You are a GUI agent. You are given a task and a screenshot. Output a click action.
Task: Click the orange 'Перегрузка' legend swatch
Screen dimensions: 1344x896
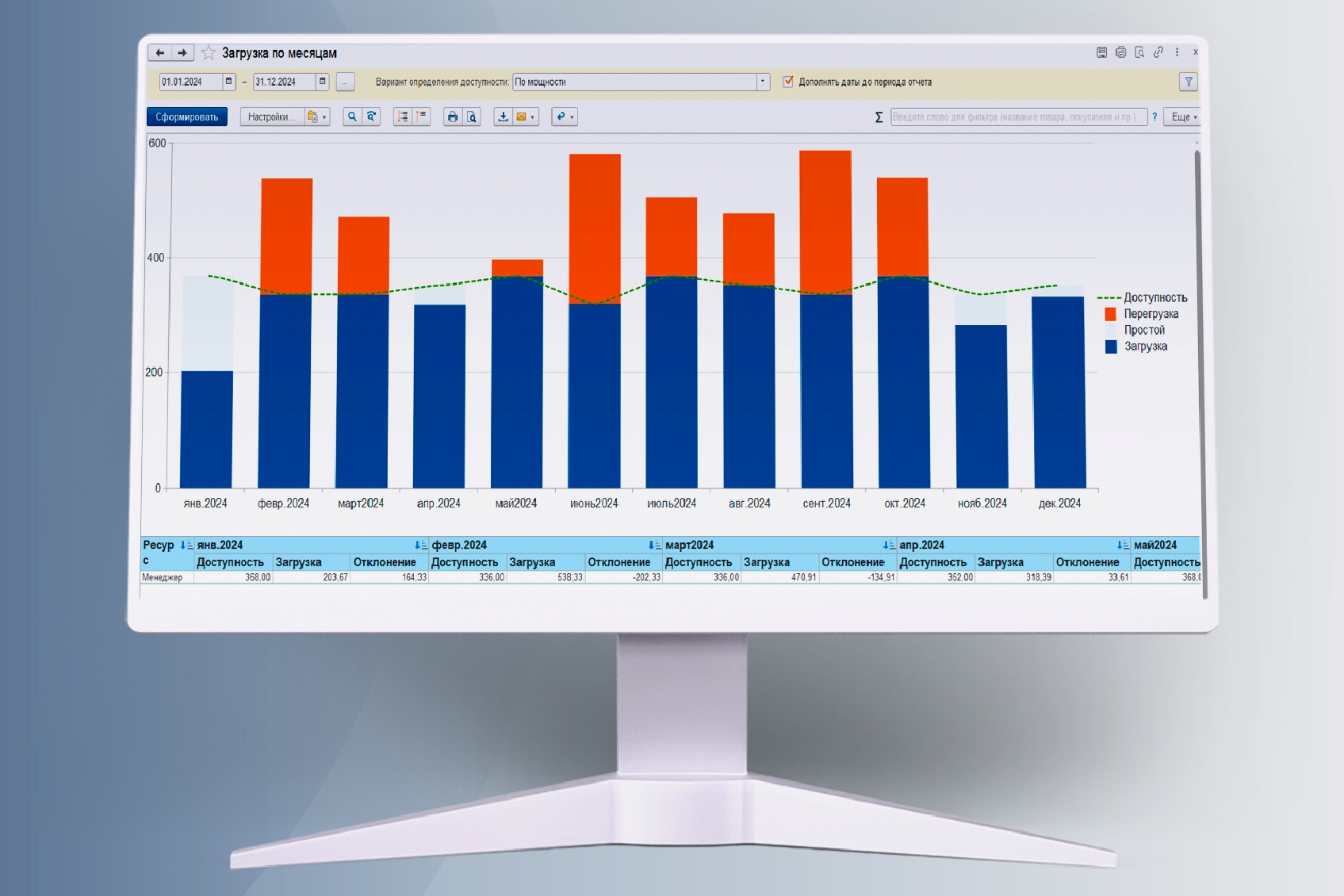click(x=1110, y=314)
